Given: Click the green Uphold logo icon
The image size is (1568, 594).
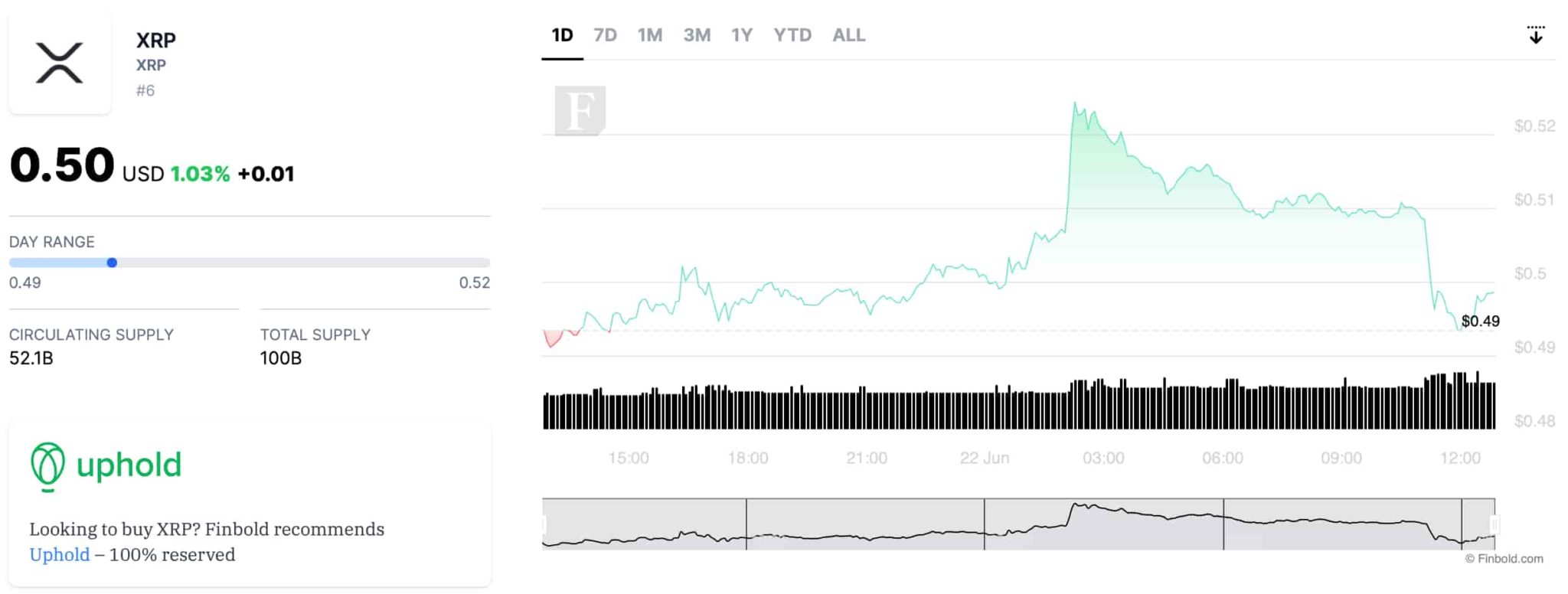Looking at the screenshot, I should point(47,465).
